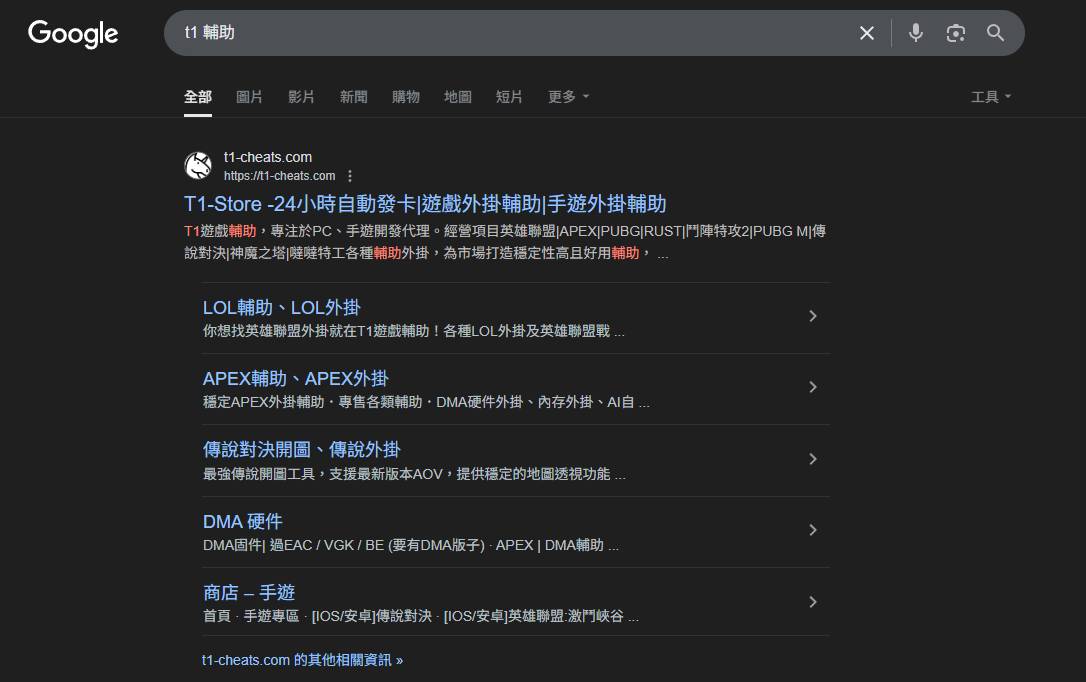Click snippet 首頁 · 手遊專區
1086x682 pixels.
[420, 616]
